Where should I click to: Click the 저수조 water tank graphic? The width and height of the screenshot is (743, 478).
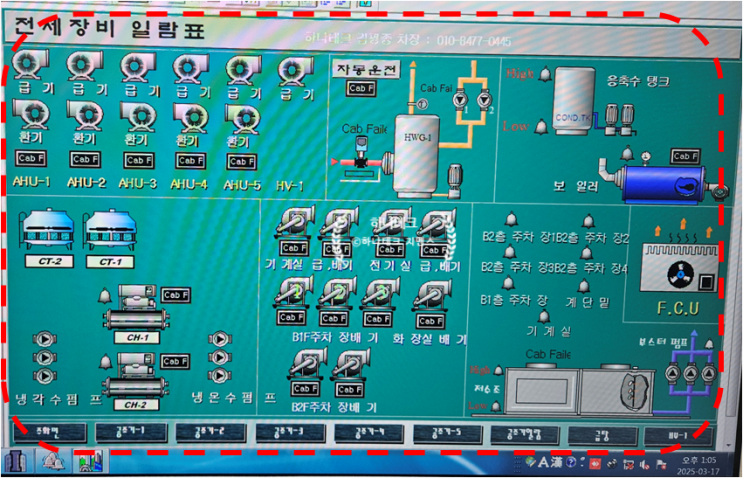(x=581, y=390)
